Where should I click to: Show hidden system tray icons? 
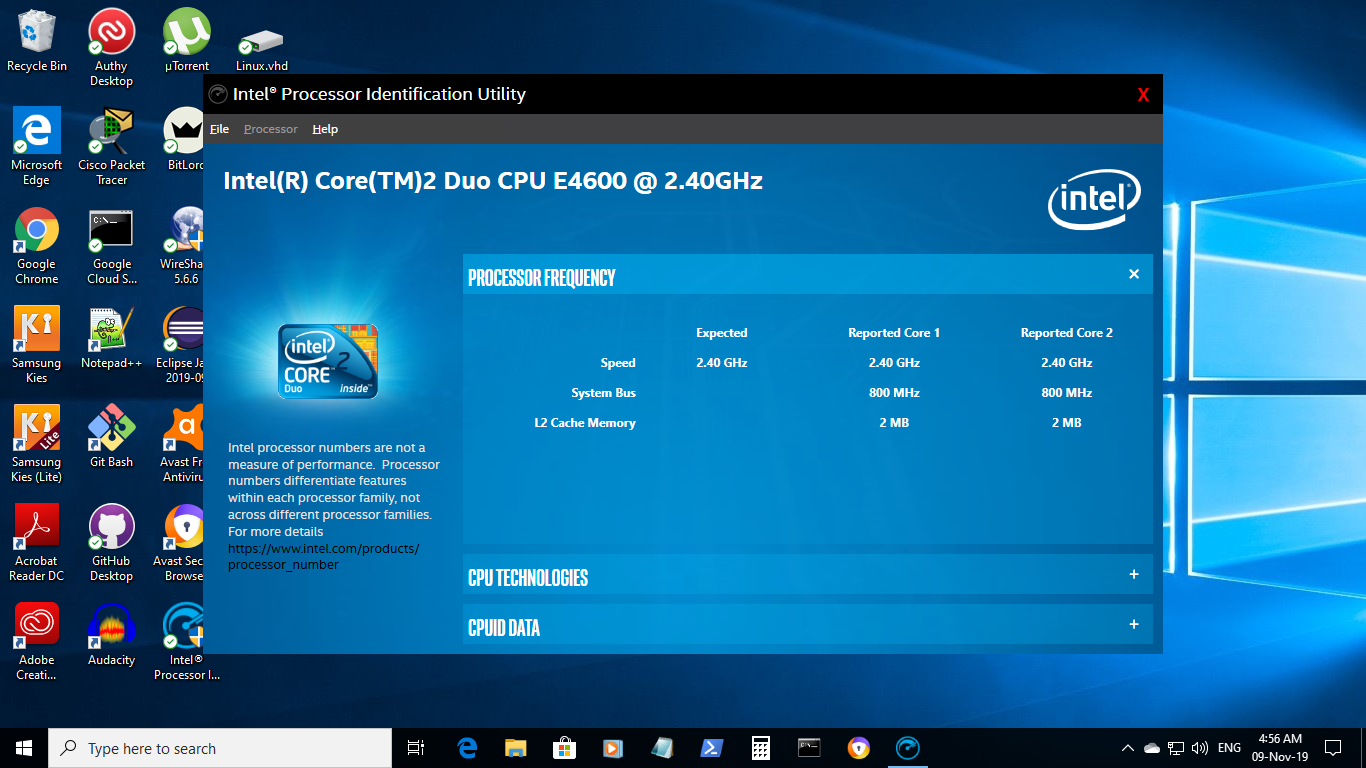pyautogui.click(x=1128, y=748)
